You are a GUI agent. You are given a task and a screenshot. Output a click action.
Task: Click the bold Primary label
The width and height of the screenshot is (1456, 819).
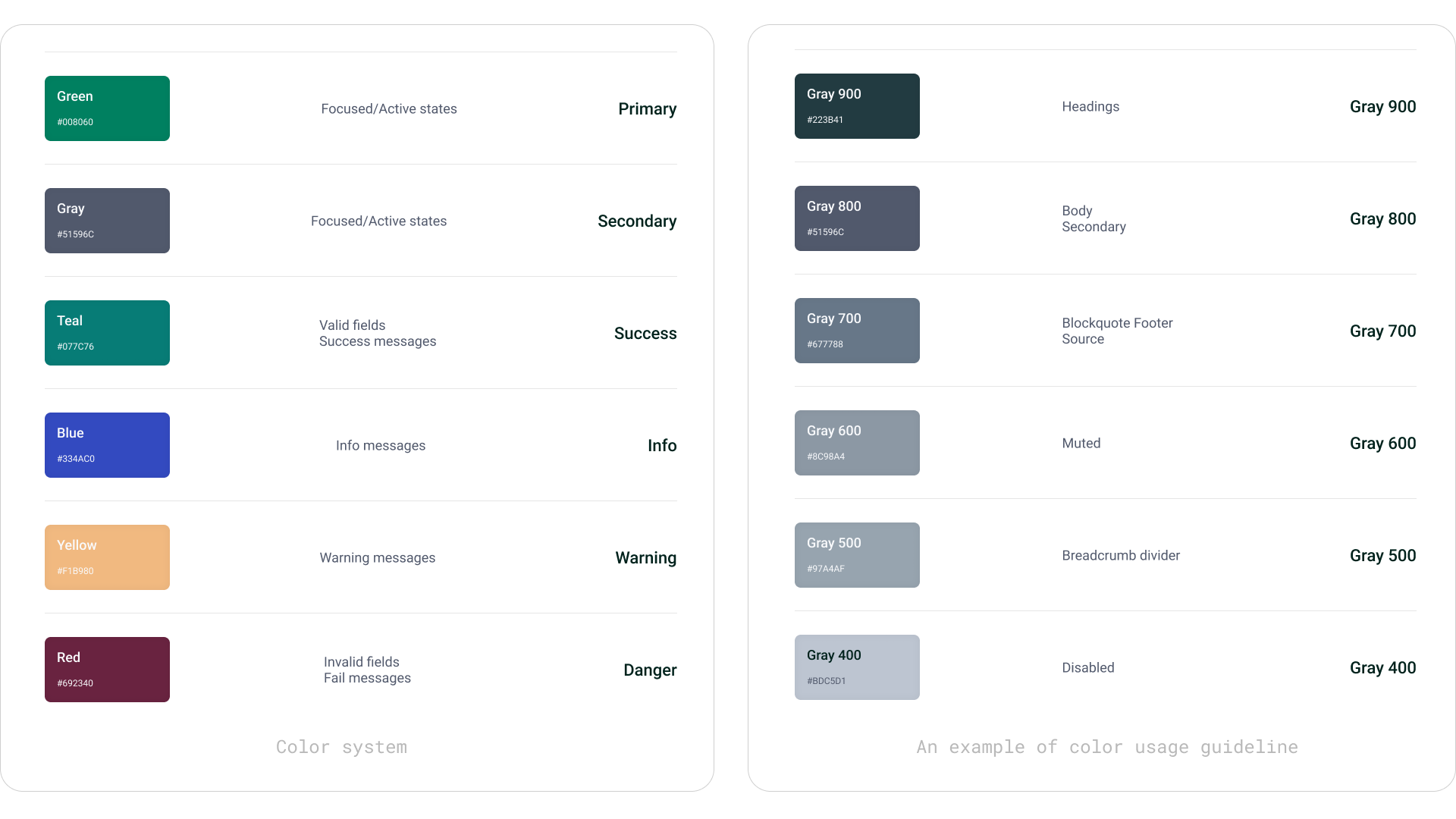click(647, 109)
